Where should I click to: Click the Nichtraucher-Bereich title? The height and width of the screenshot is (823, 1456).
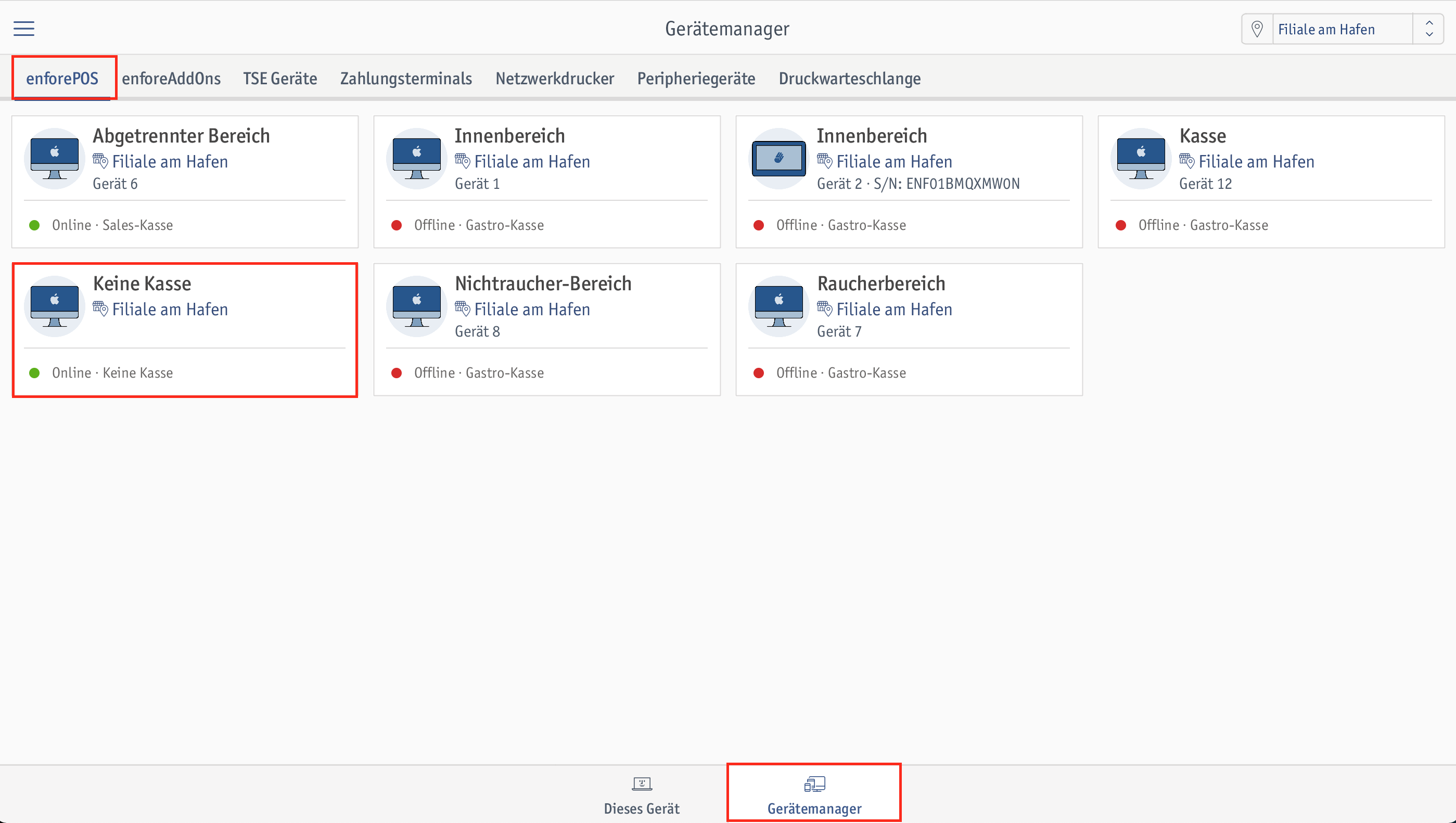(543, 283)
